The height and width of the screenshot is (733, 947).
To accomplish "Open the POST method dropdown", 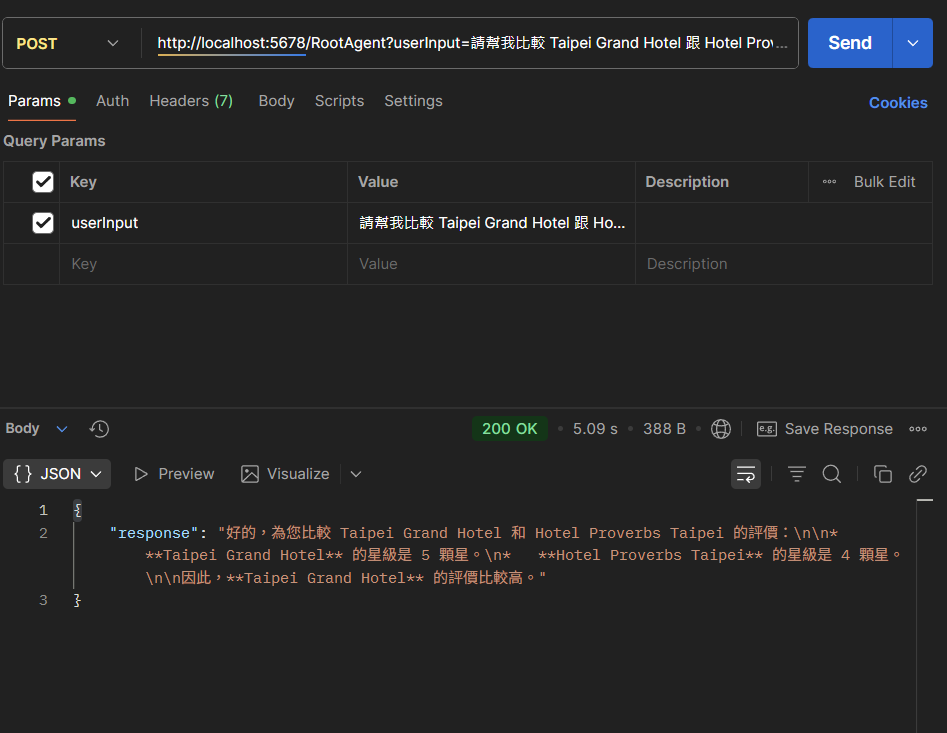I will 67,43.
